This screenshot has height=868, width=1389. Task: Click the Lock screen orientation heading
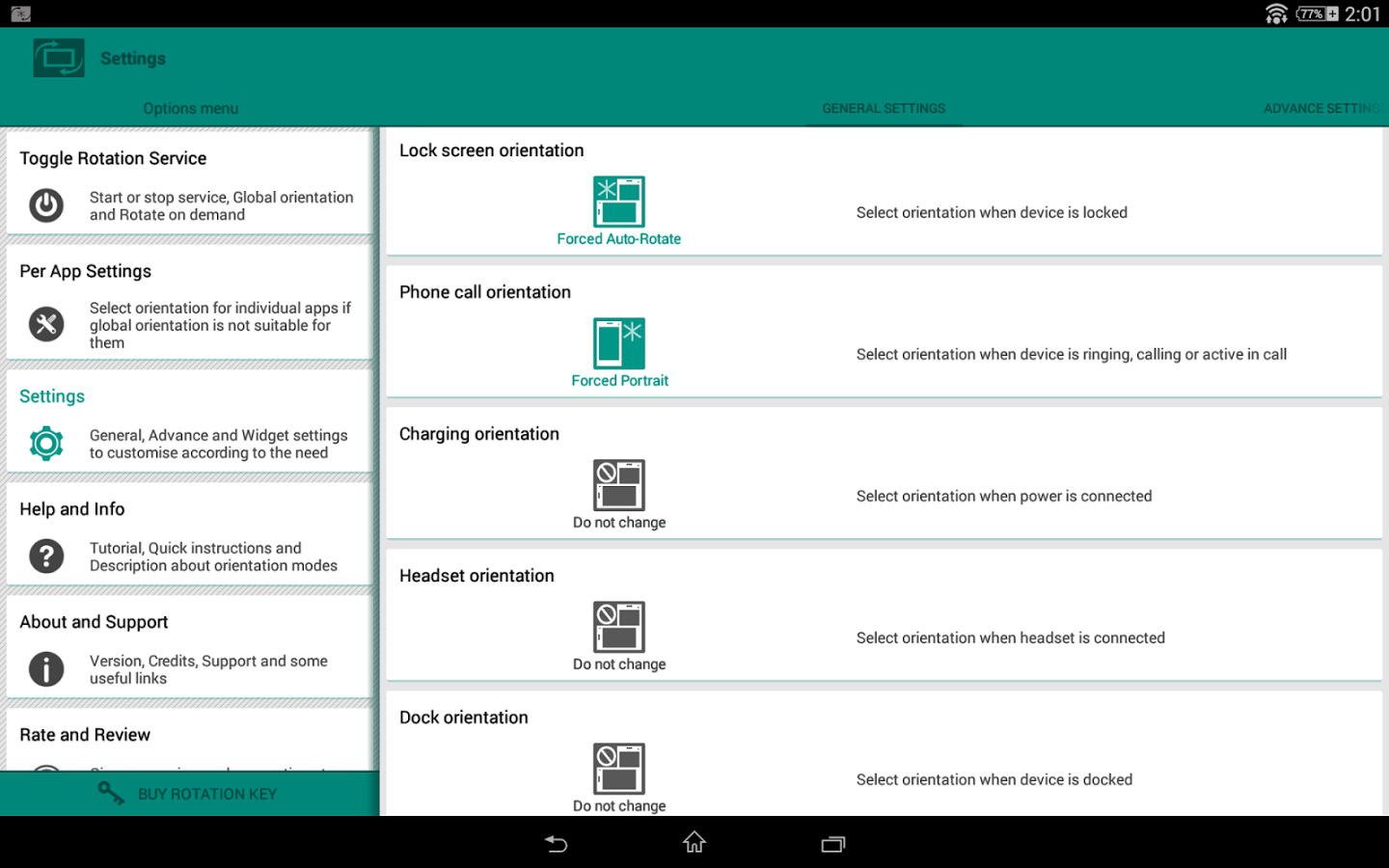(492, 150)
